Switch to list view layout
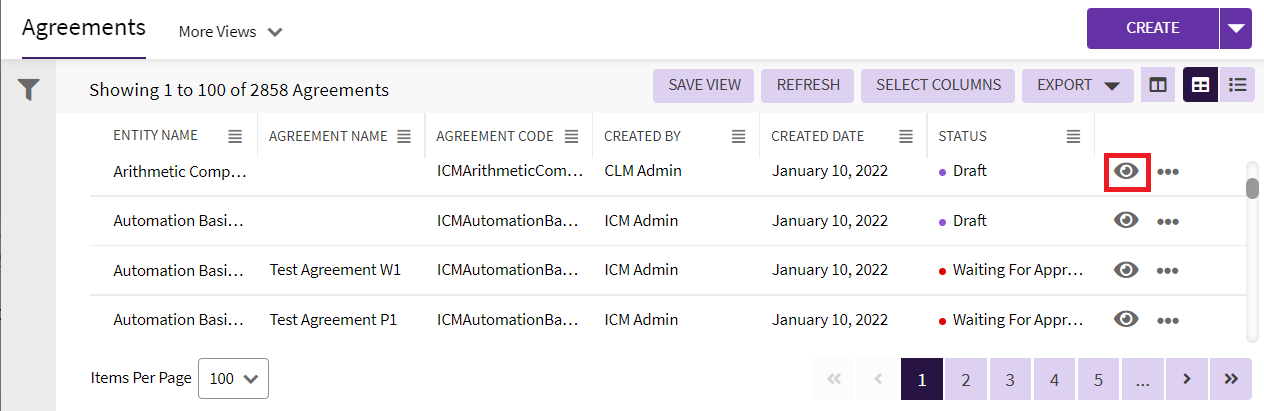Image resolution: width=1264 pixels, height=411 pixels. [1237, 86]
